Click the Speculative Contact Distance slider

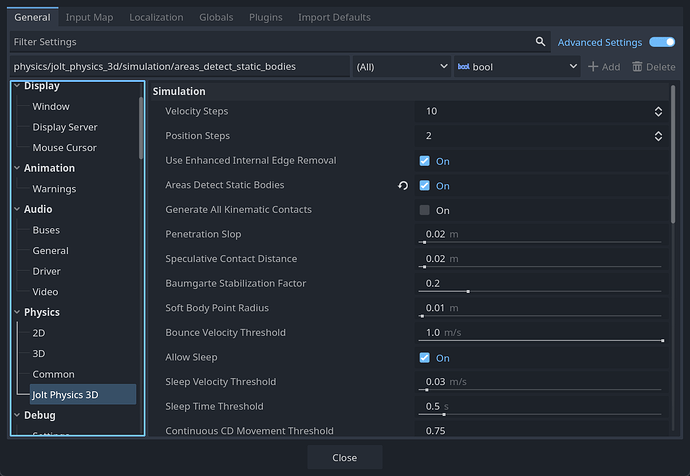tap(540, 267)
